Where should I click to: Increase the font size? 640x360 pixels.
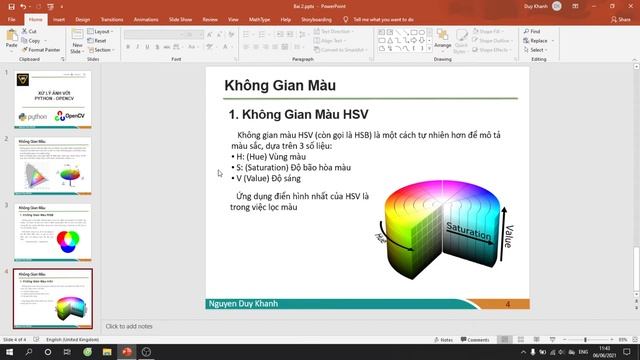coord(210,35)
